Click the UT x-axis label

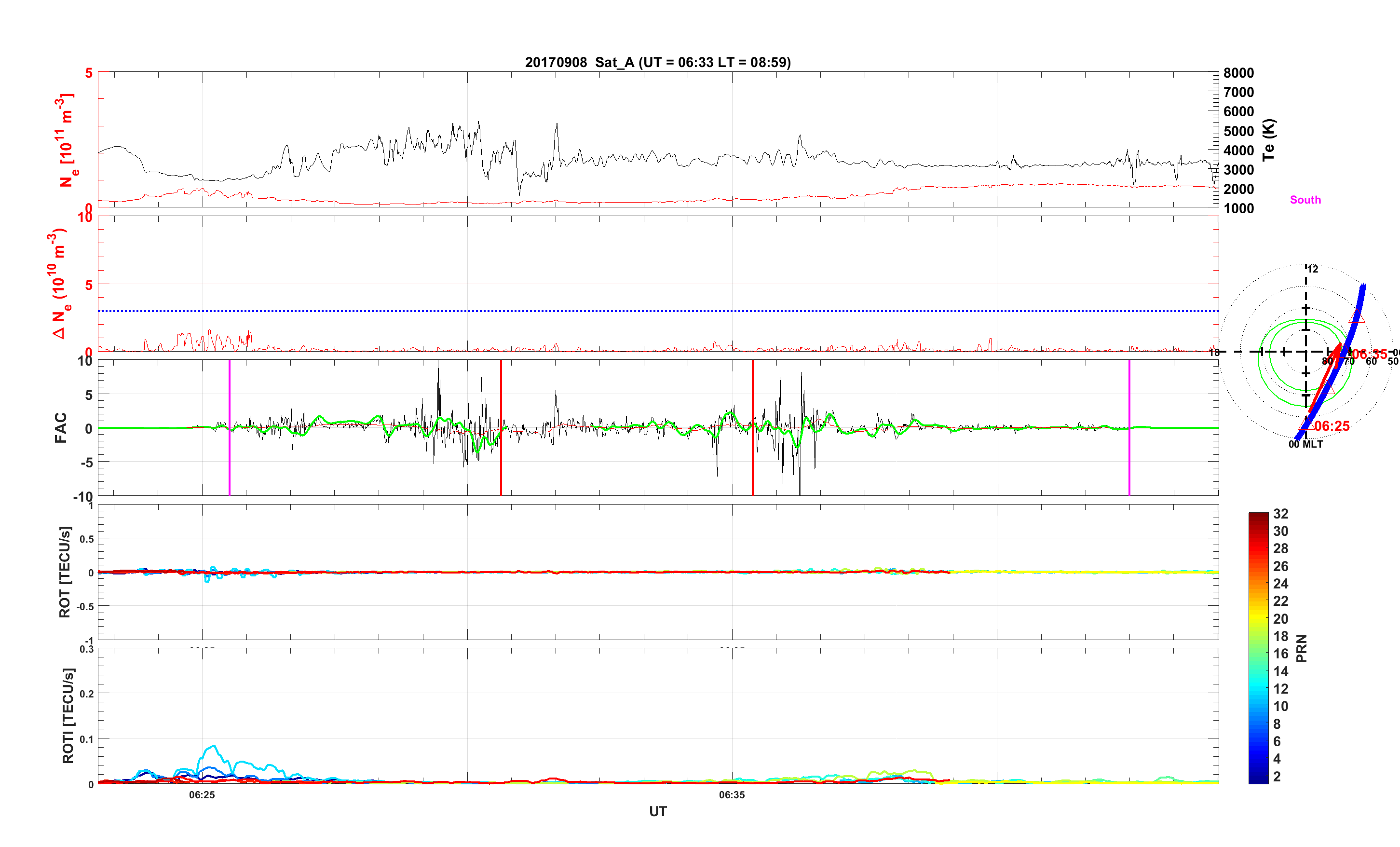(x=657, y=811)
